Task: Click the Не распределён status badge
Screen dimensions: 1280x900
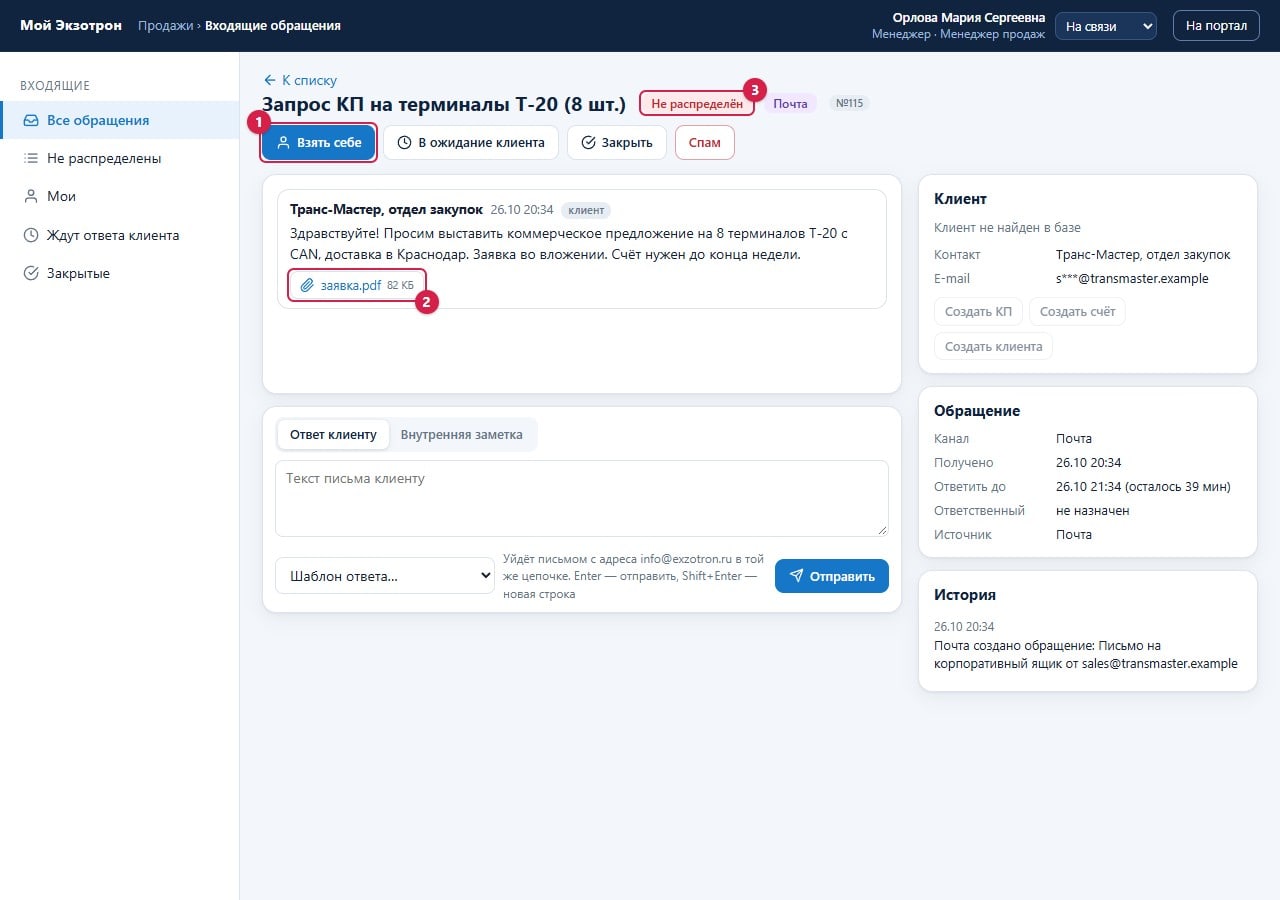Action: coord(697,103)
